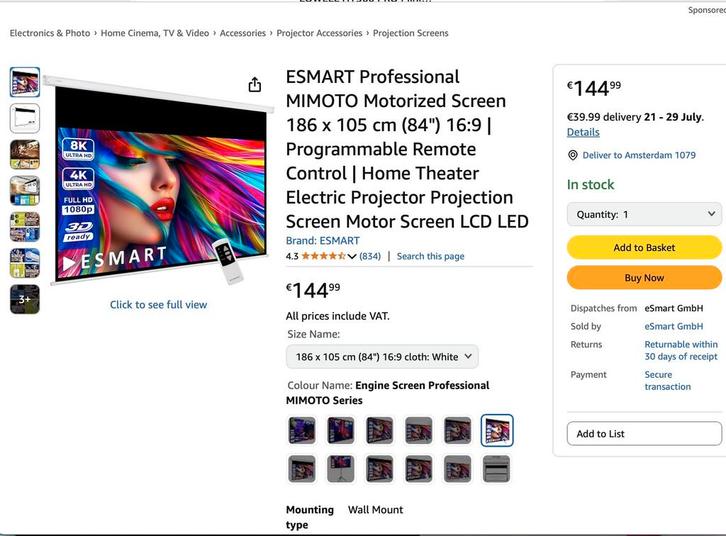Viewport: 726px width, 536px height.
Task: Open the Projector Accessories breadcrumb
Action: 319,33
